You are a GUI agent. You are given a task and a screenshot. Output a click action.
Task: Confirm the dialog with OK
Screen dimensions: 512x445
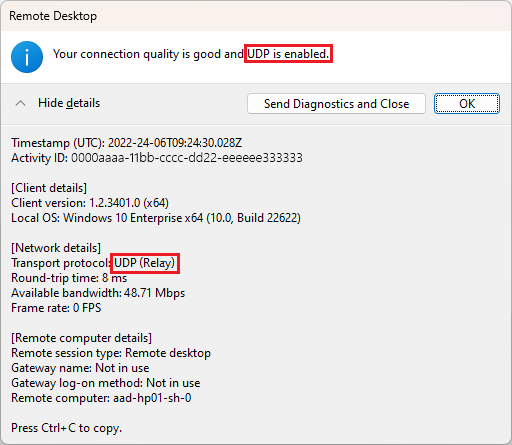pos(467,104)
